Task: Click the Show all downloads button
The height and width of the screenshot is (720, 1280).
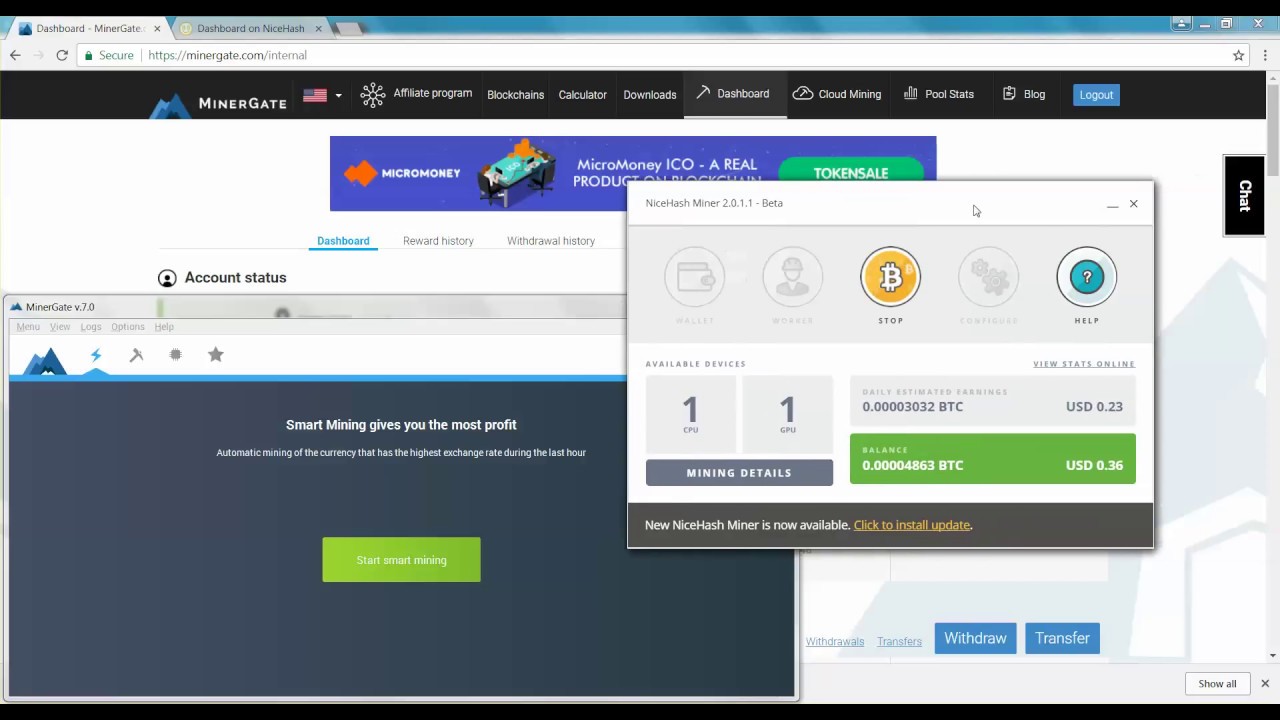Action: pyautogui.click(x=1217, y=684)
